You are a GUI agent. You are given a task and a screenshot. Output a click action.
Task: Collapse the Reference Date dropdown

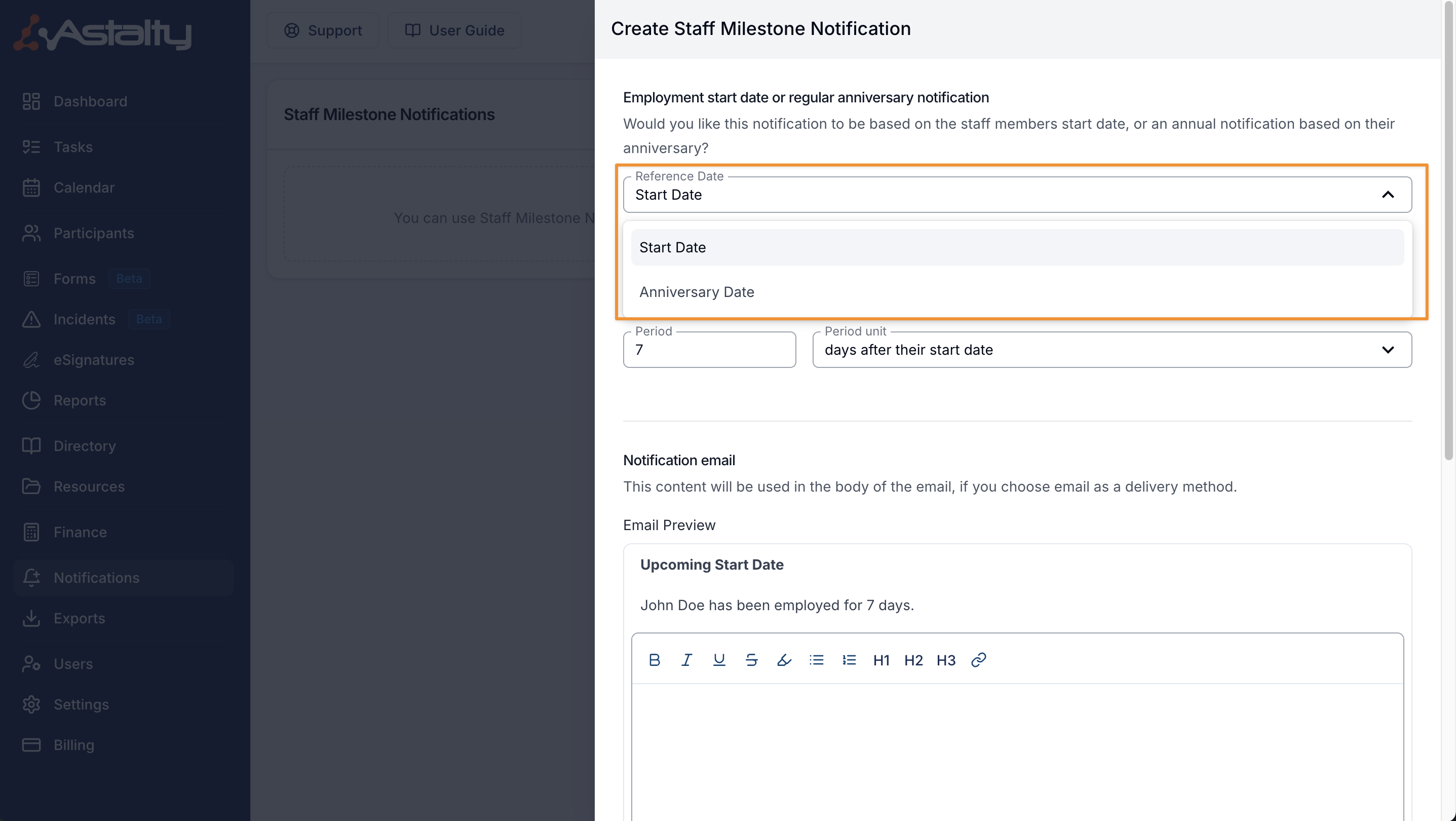coord(1388,195)
